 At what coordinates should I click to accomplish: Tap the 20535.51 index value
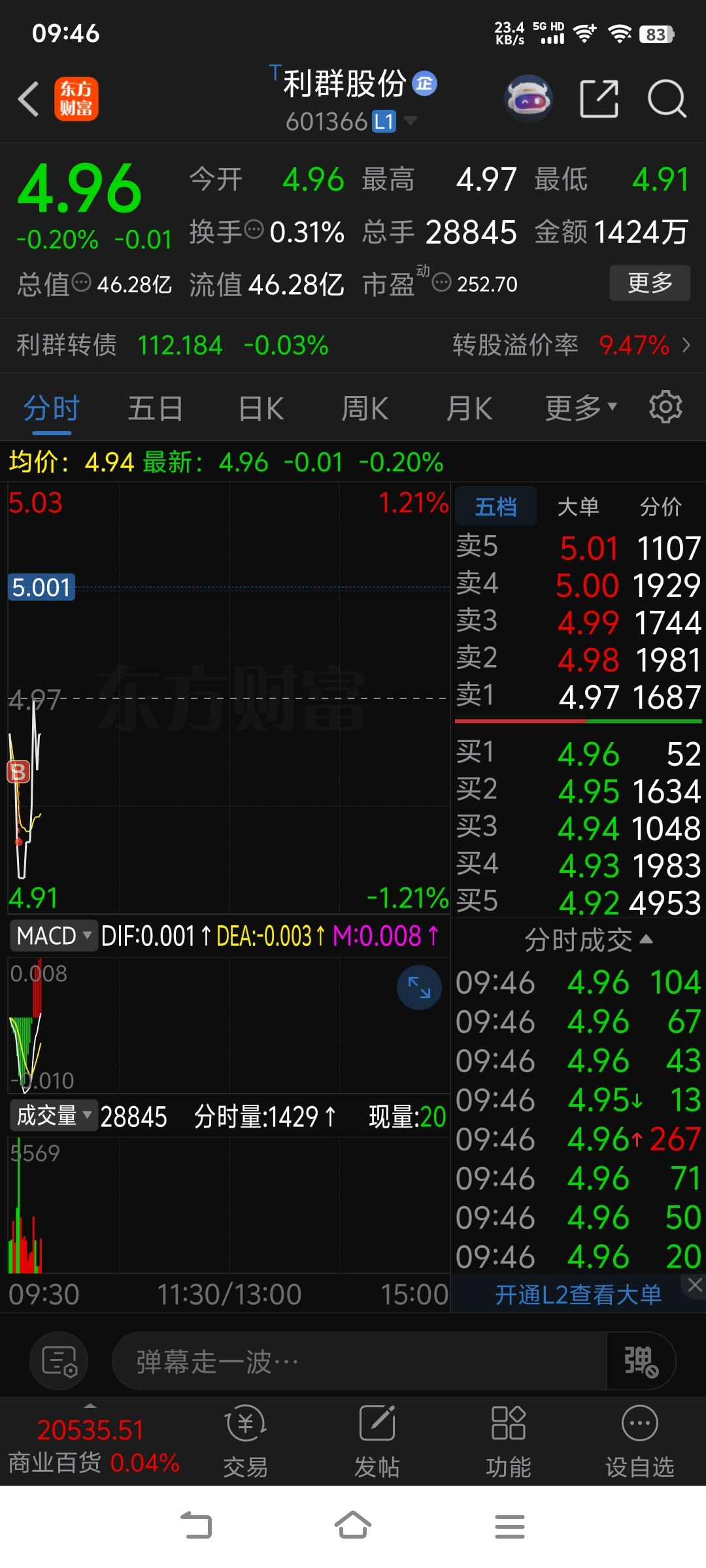click(90, 1430)
